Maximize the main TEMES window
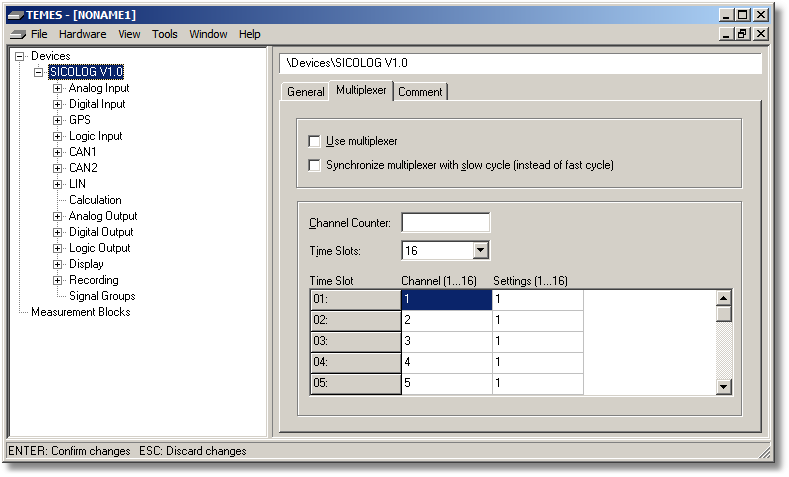 pyautogui.click(x=742, y=15)
